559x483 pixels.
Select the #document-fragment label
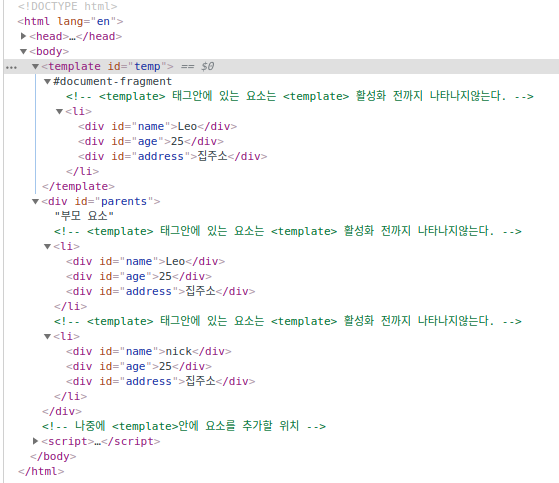coord(113,81)
